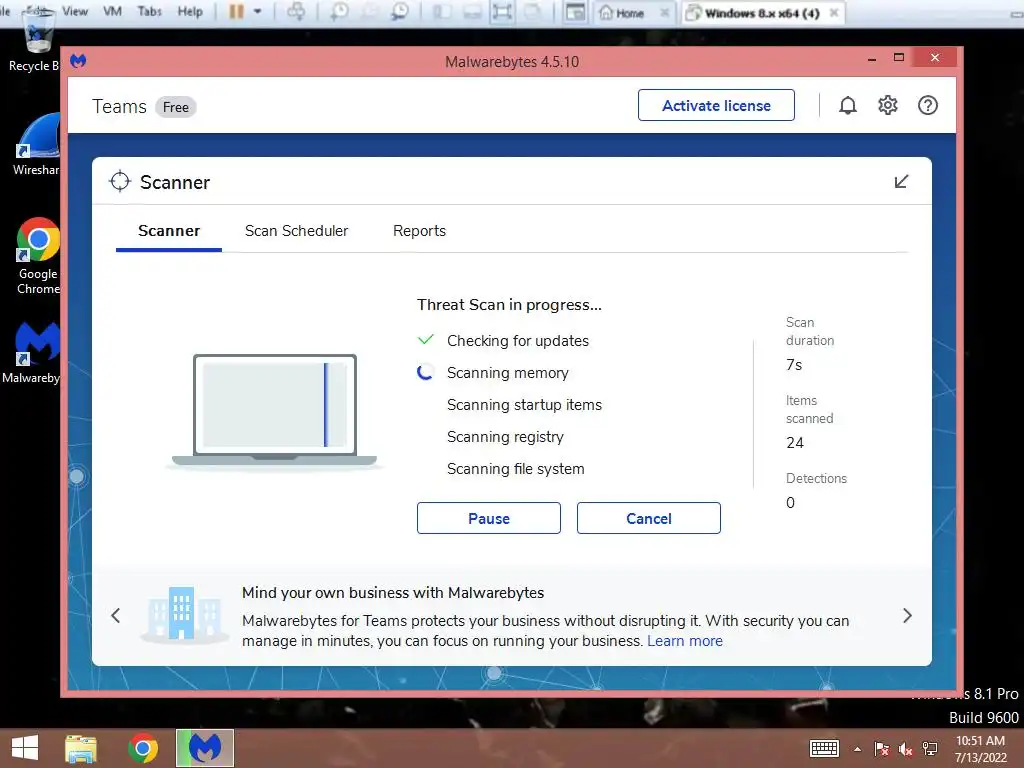Close the VMware Home tab
The image size is (1024, 768).
(664, 12)
